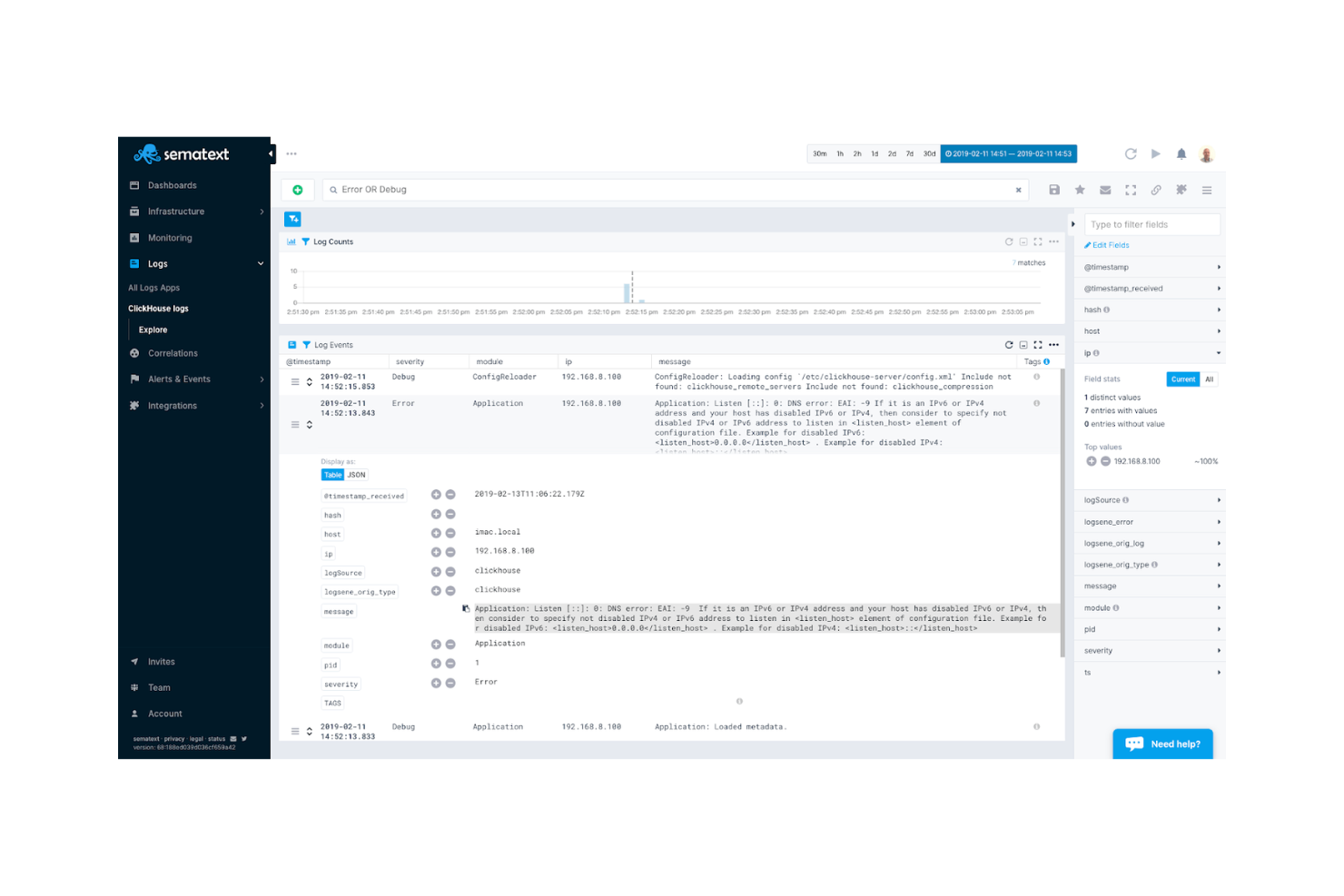Add a new query with the green plus button

298,190
